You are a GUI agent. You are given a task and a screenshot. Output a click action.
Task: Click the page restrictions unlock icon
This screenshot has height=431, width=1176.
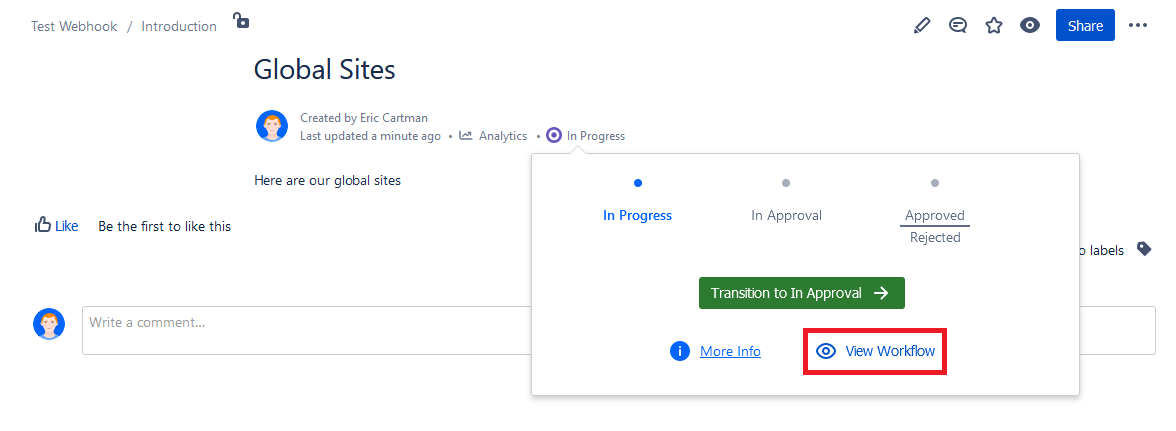pos(241,20)
